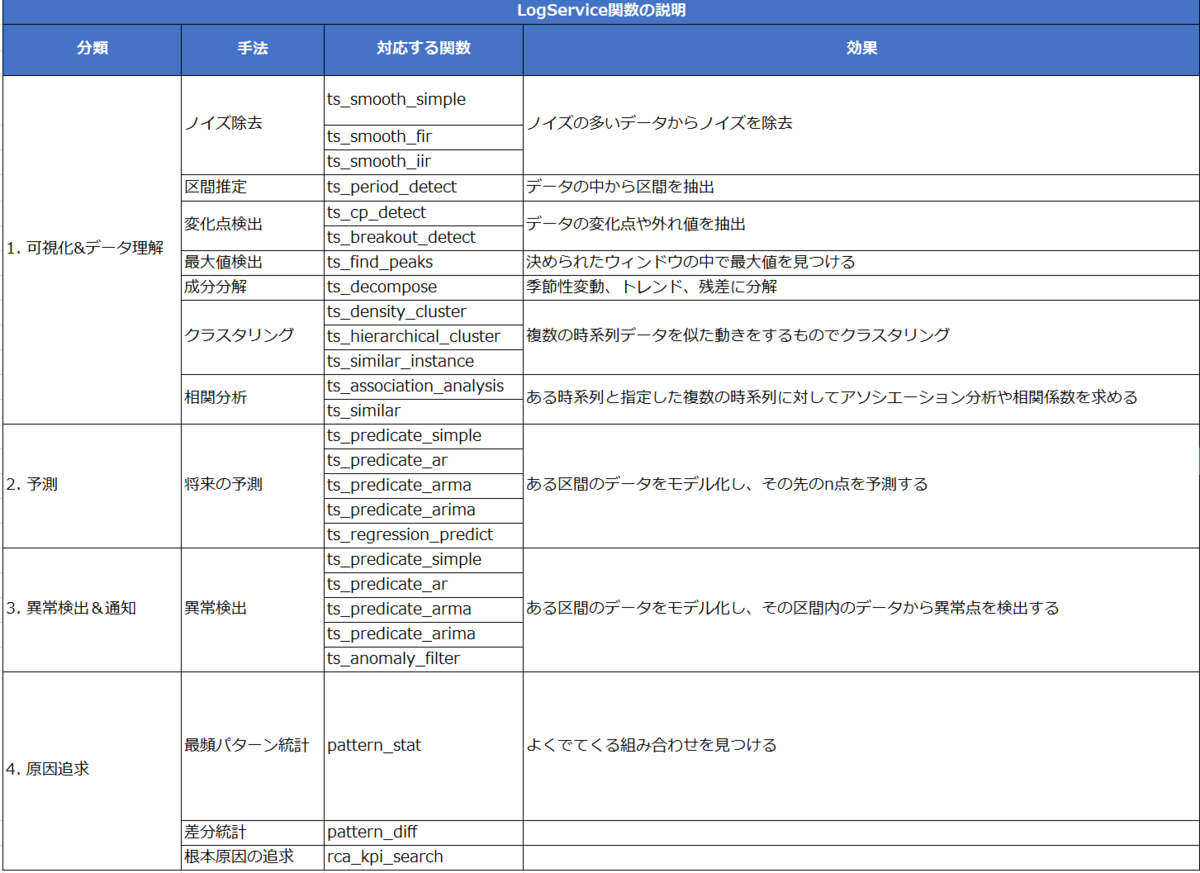Image resolution: width=1200 pixels, height=873 pixels.
Task: Click 'ts_predicate_ar' in the 将来の予測 section
Action: tap(423, 461)
